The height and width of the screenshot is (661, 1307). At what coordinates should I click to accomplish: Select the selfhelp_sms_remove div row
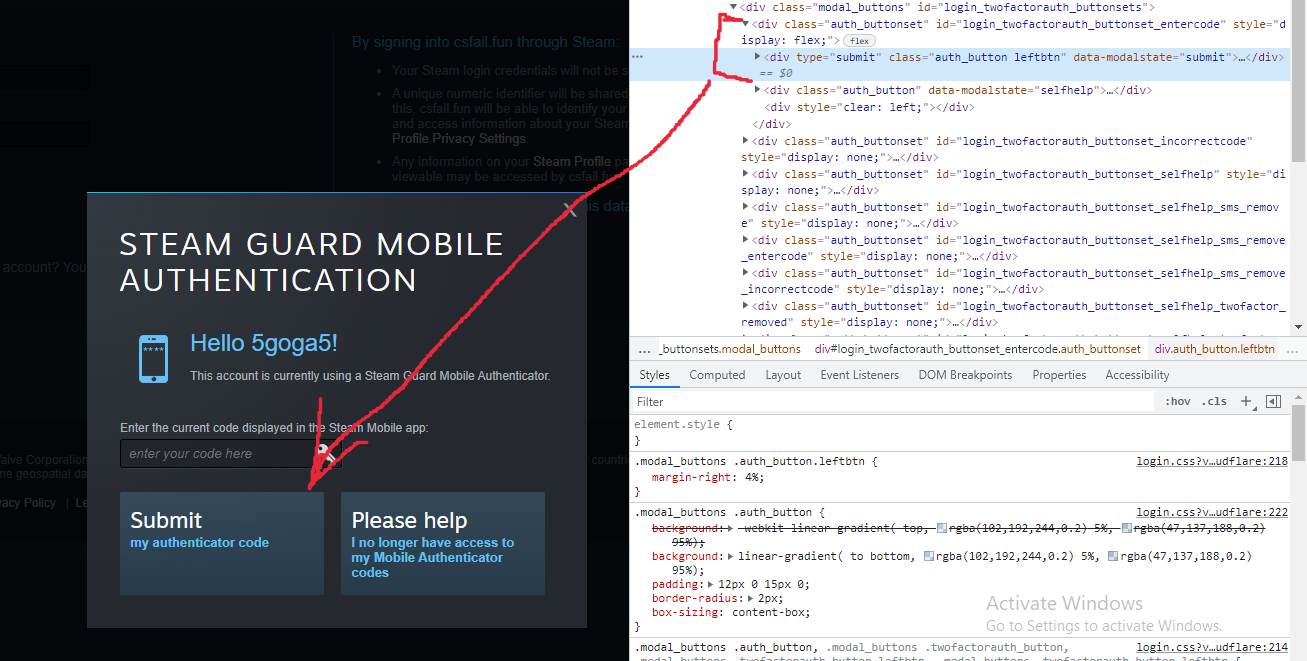pyautogui.click(x=1010, y=215)
